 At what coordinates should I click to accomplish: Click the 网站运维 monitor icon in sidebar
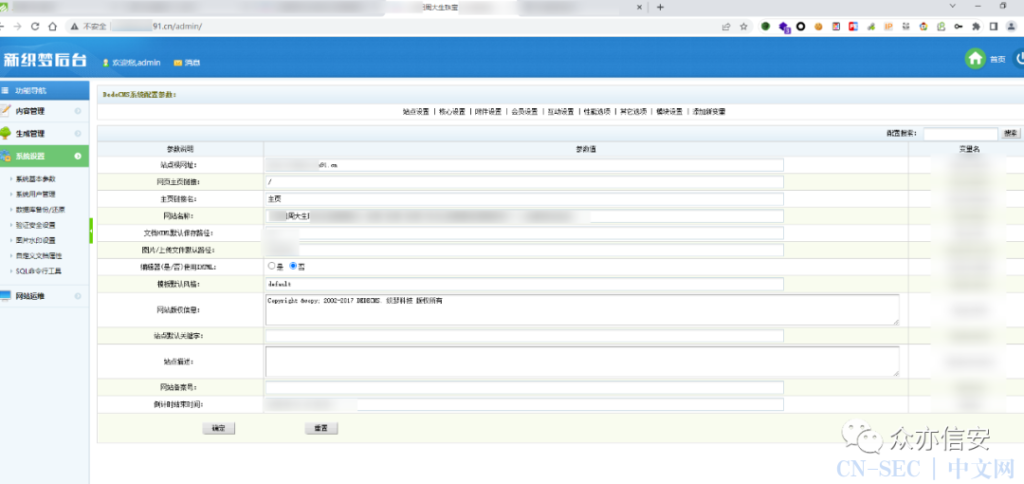[5, 296]
